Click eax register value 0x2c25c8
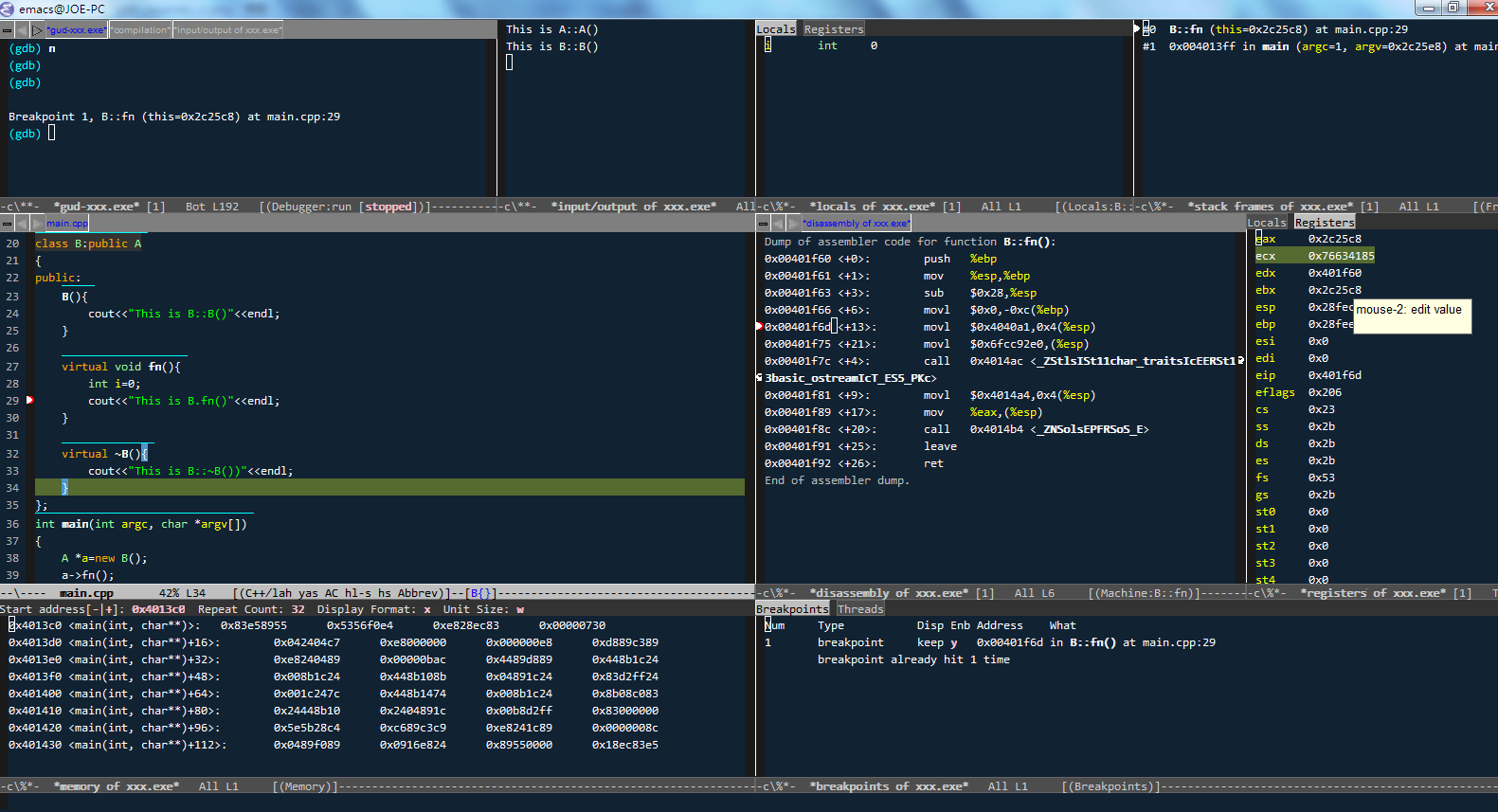Viewport: 1498px width, 812px height. (x=1334, y=239)
